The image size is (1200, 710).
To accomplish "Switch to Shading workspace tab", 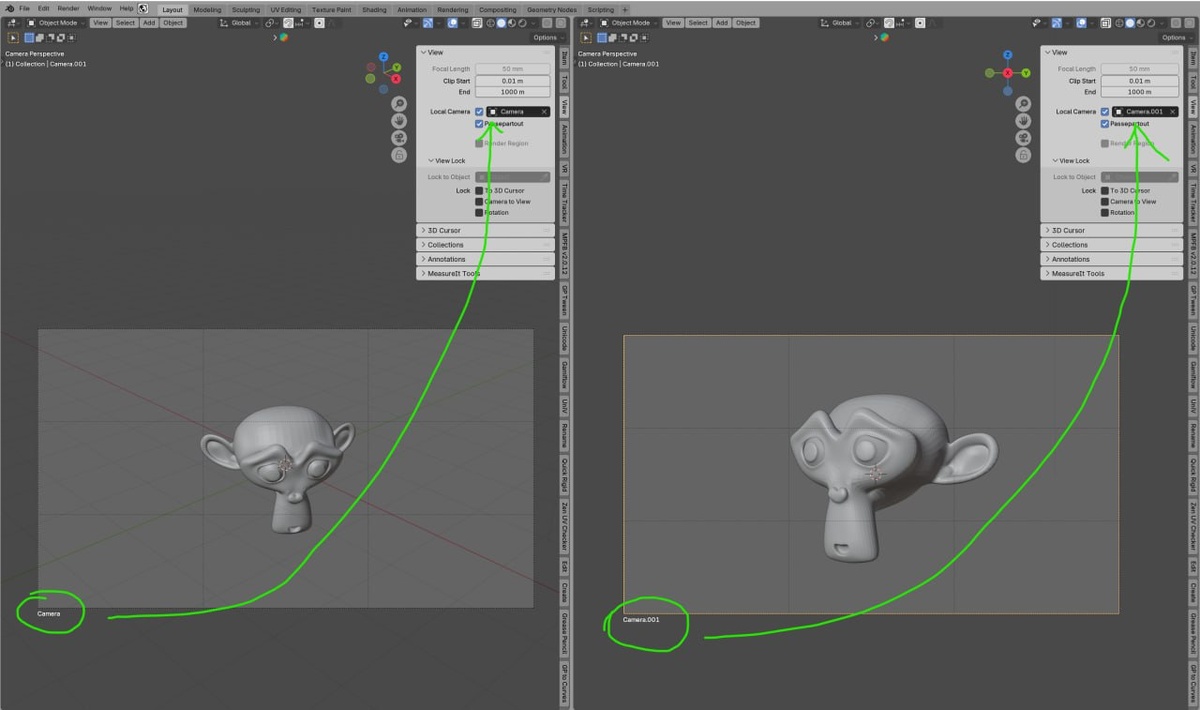I will tap(374, 9).
